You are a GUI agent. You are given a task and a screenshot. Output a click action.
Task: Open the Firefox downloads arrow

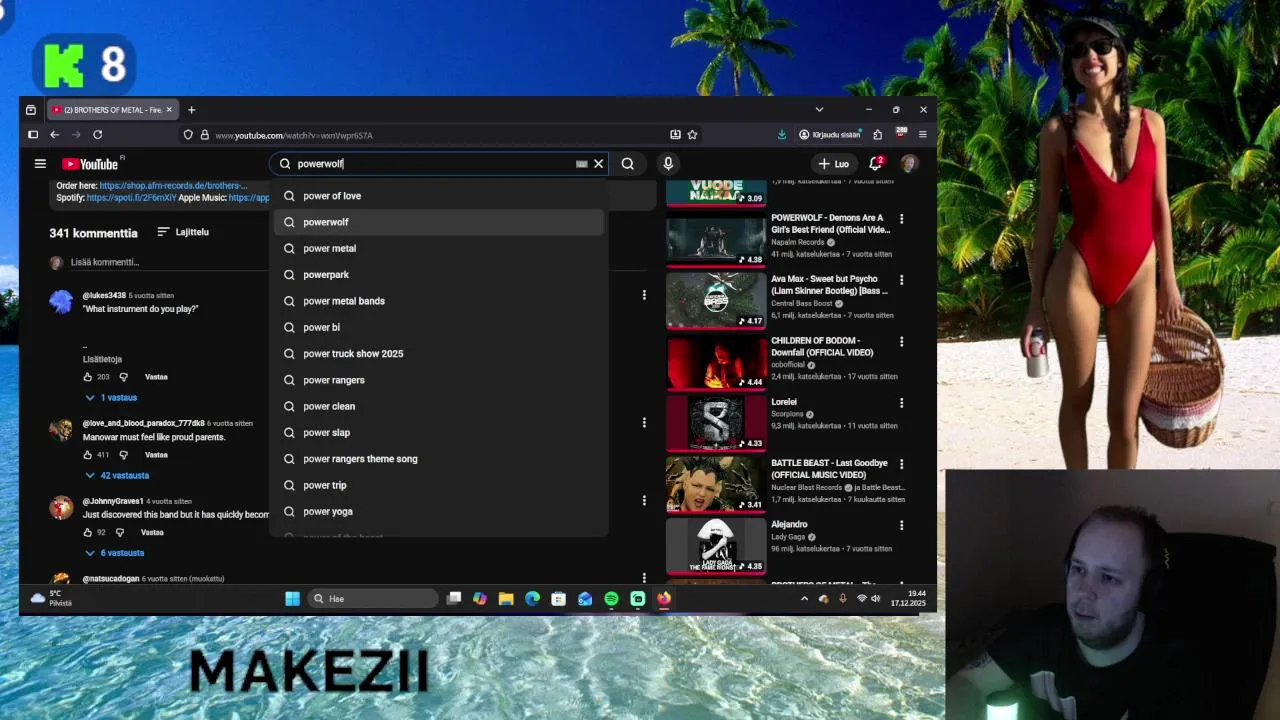(x=781, y=135)
